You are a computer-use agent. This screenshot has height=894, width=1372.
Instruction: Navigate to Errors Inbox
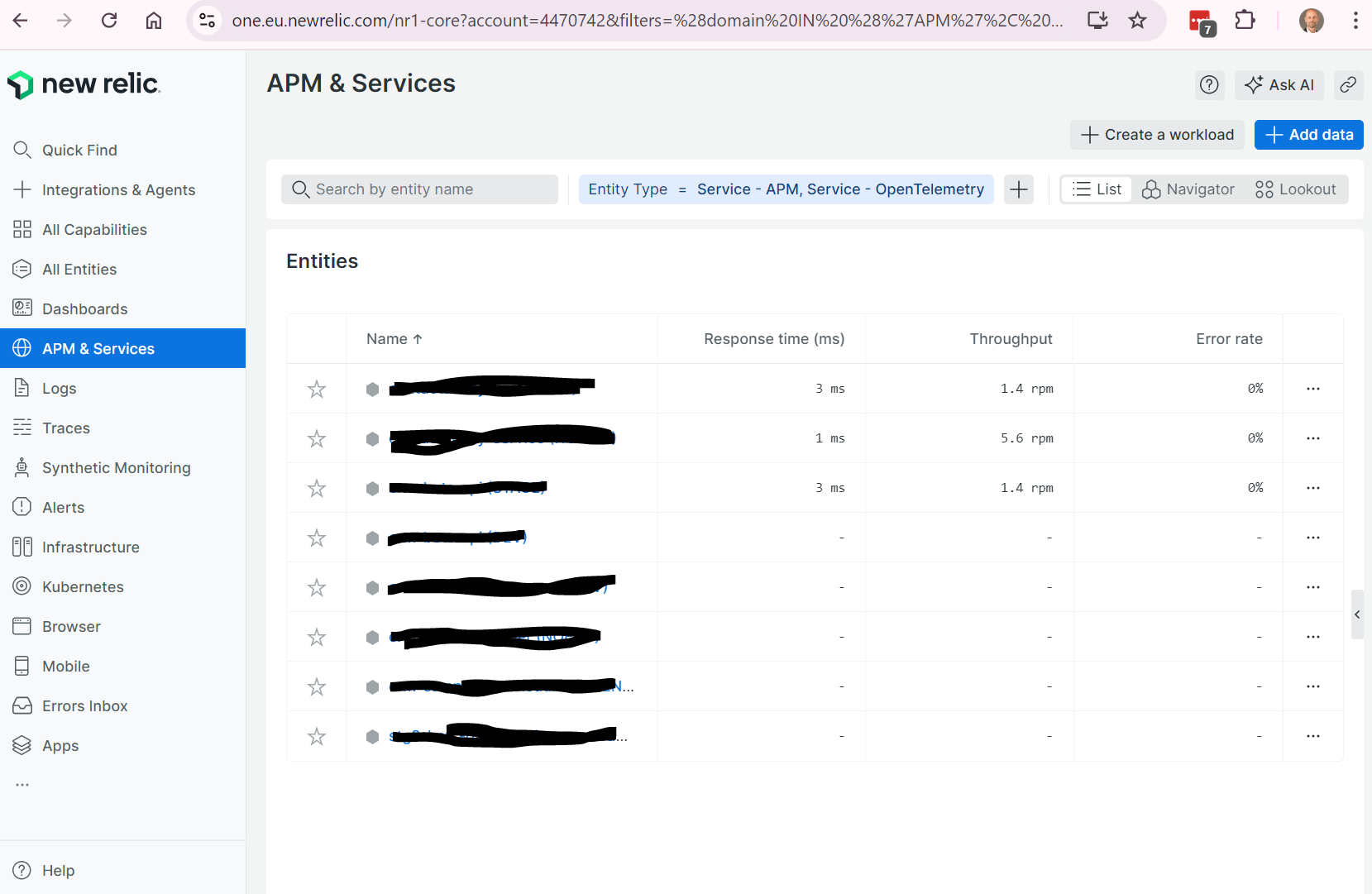pyautogui.click(x=122, y=705)
